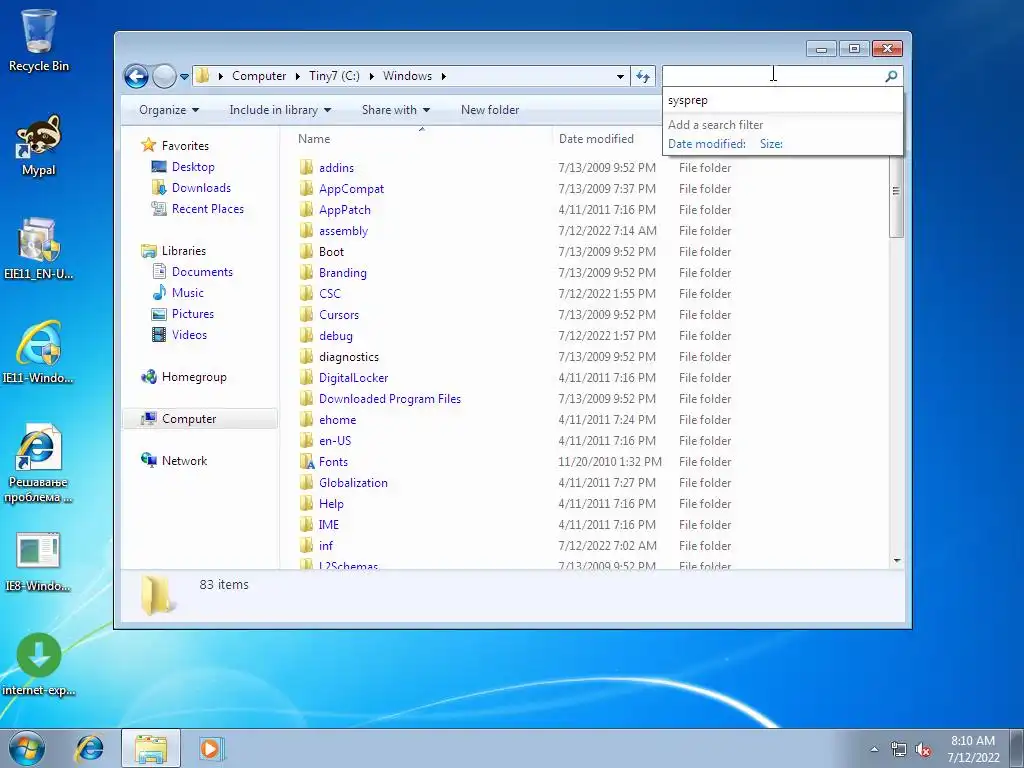Open the Documents library

tap(202, 272)
